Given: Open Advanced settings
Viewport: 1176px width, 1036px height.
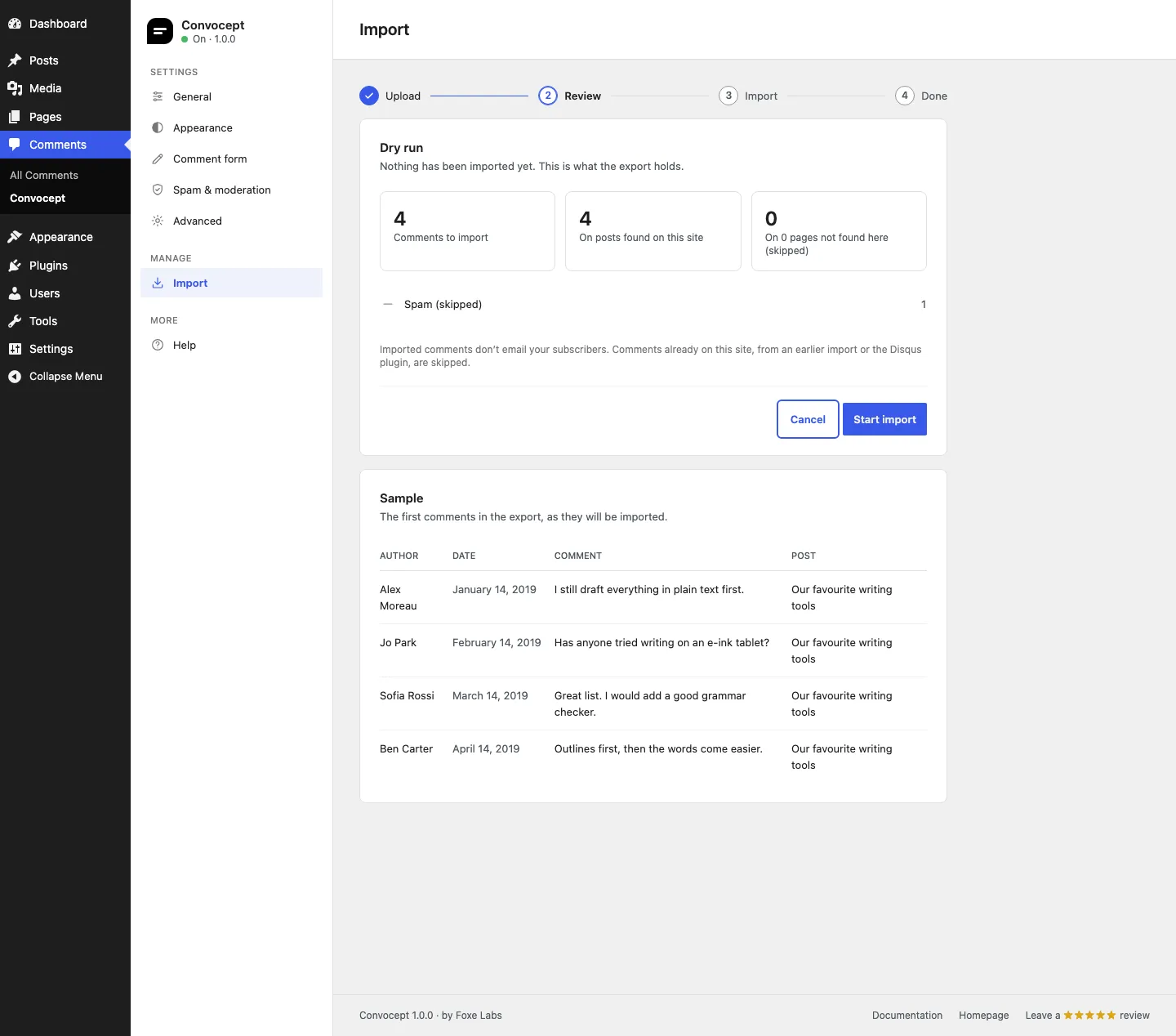Looking at the screenshot, I should [231, 221].
